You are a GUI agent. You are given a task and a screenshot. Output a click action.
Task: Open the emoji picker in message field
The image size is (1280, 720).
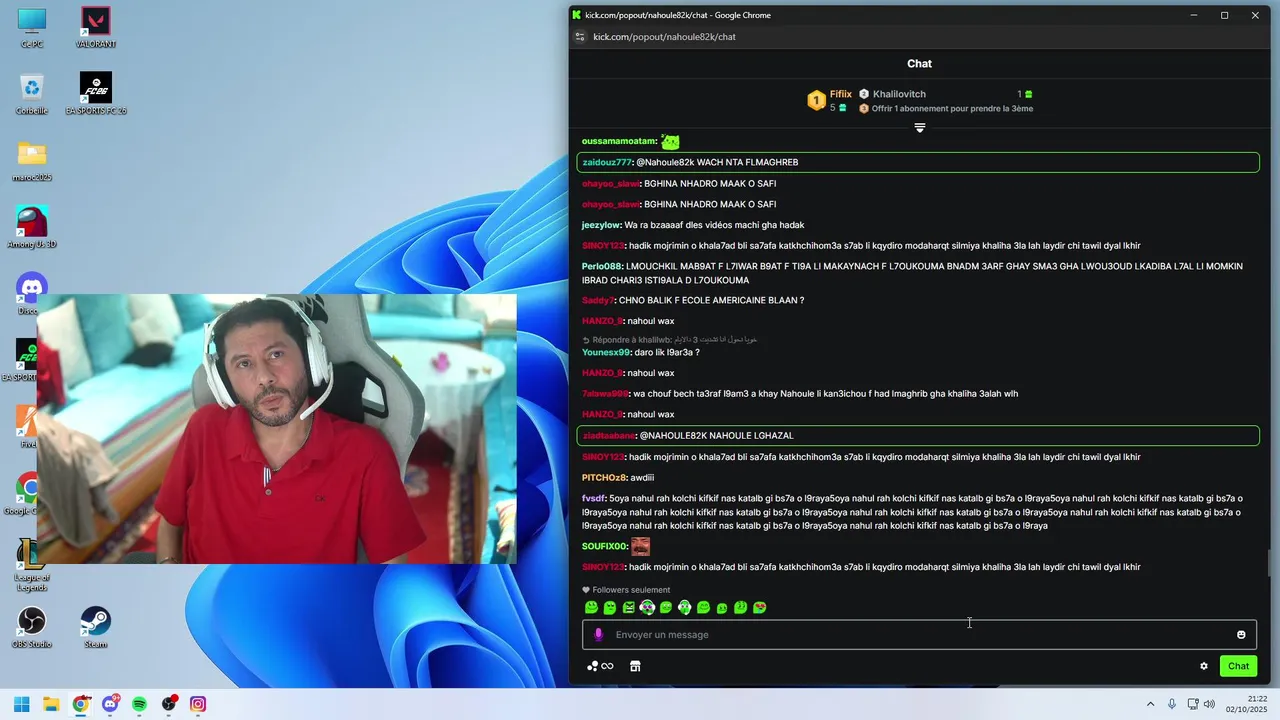point(1241,635)
